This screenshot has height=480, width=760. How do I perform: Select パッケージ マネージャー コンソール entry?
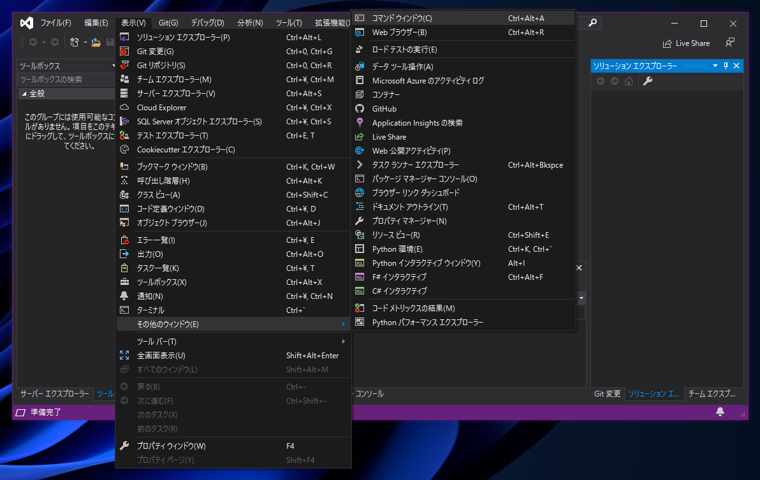463,179
